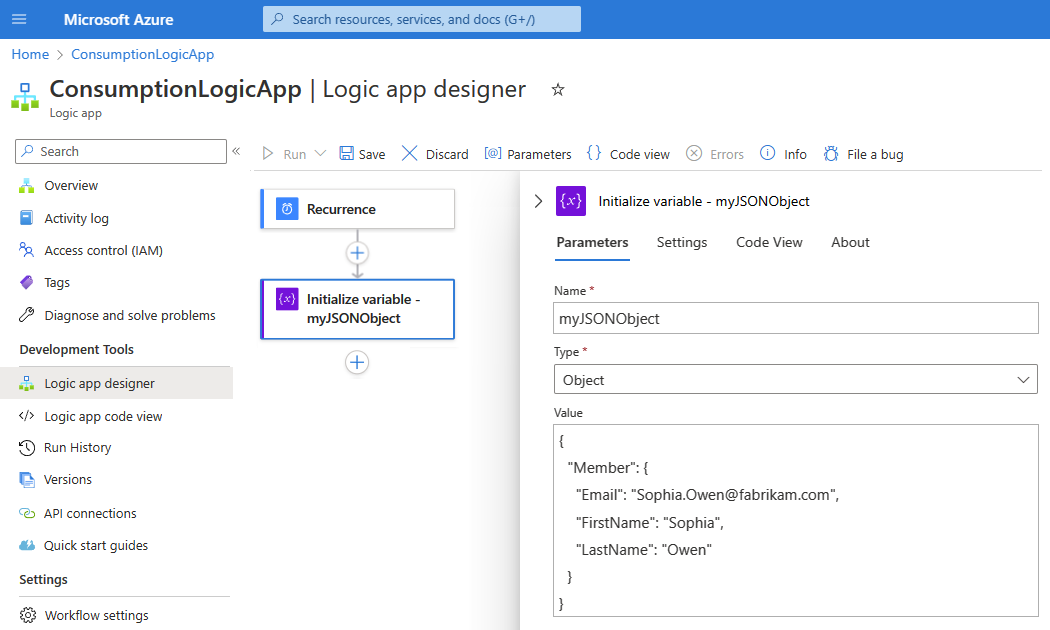Open the Azure portal hamburger menu
Viewport: 1050px width, 630px height.
pyautogui.click(x=20, y=20)
